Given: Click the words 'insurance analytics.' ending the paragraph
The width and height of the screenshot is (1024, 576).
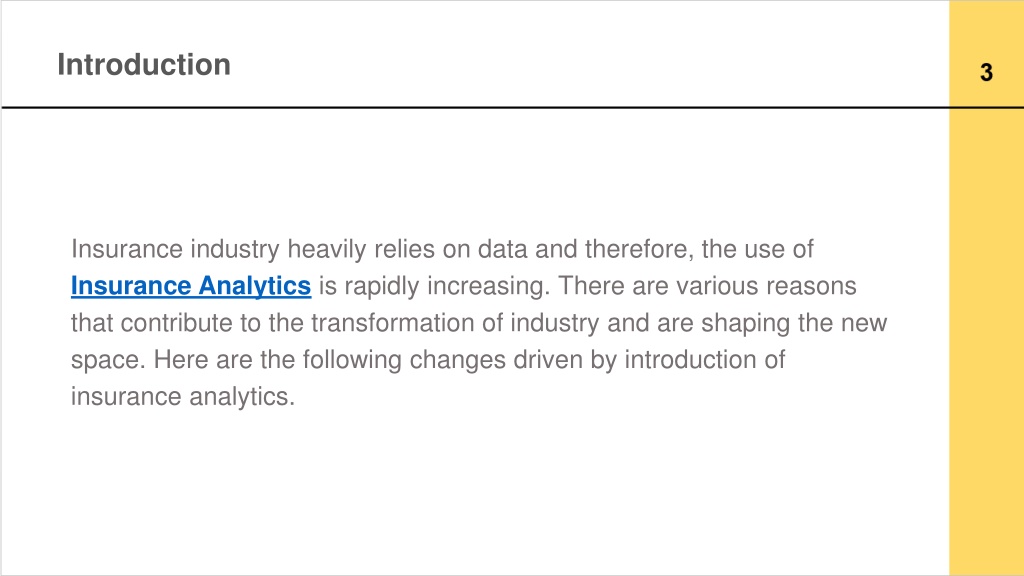Looking at the screenshot, I should 183,396.
